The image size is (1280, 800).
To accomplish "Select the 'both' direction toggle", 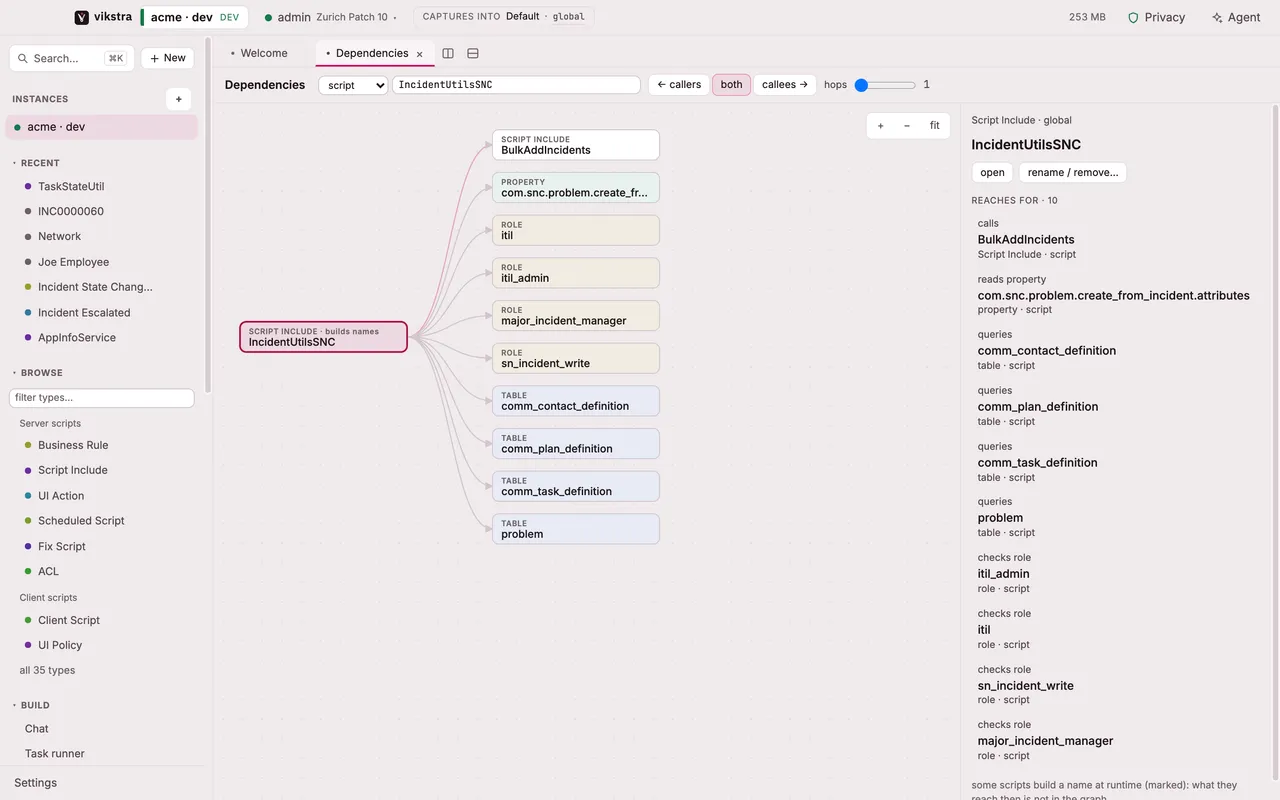I will pos(732,85).
